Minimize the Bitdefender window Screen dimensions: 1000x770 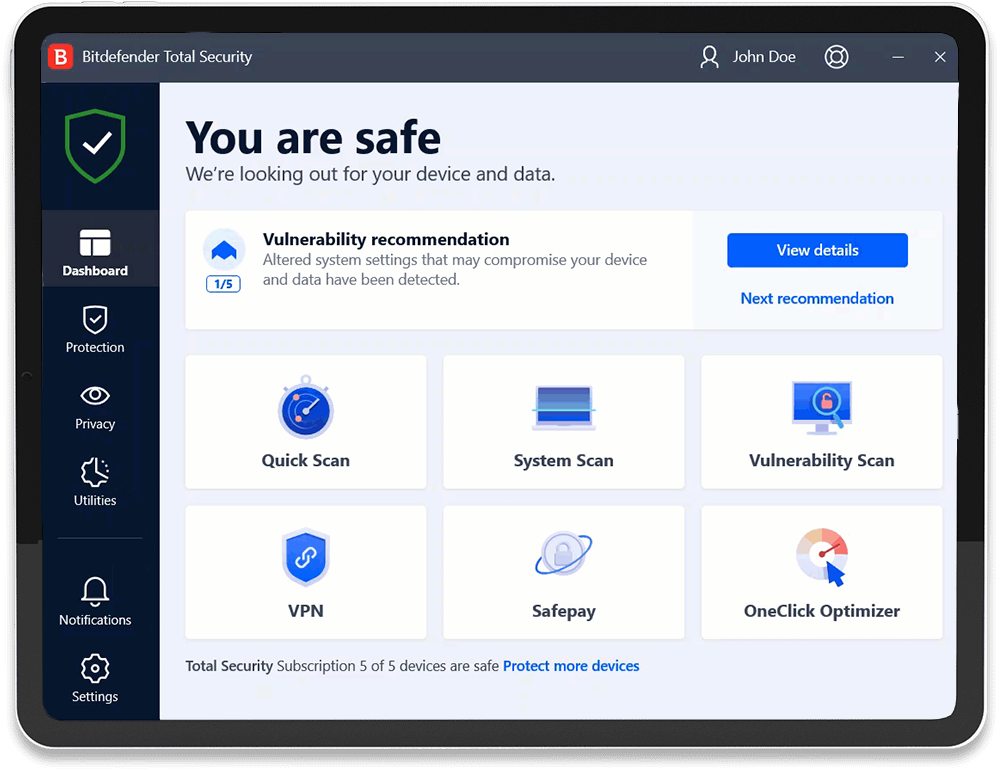click(x=898, y=57)
